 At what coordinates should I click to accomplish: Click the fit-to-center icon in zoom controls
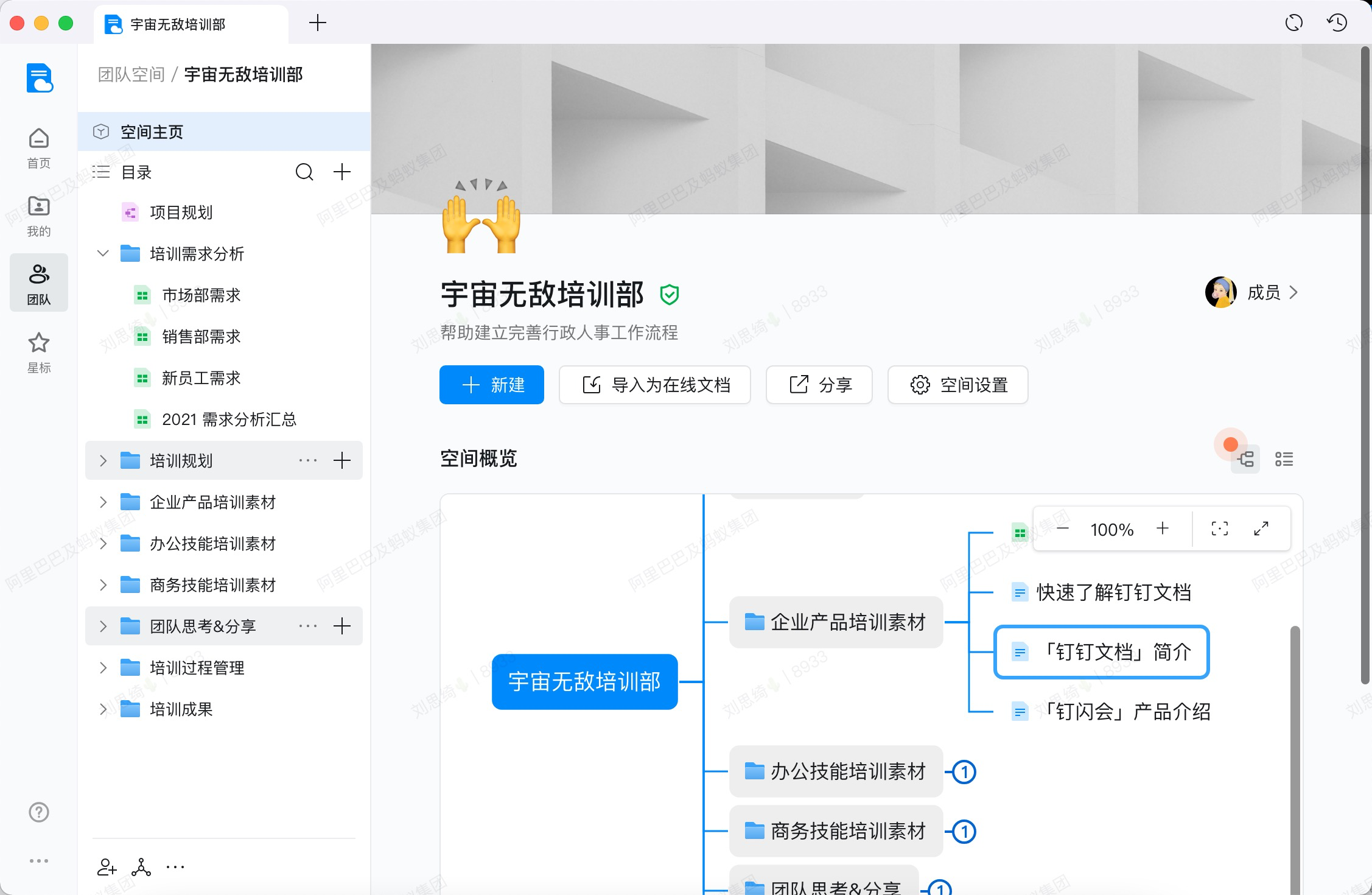click(1219, 530)
